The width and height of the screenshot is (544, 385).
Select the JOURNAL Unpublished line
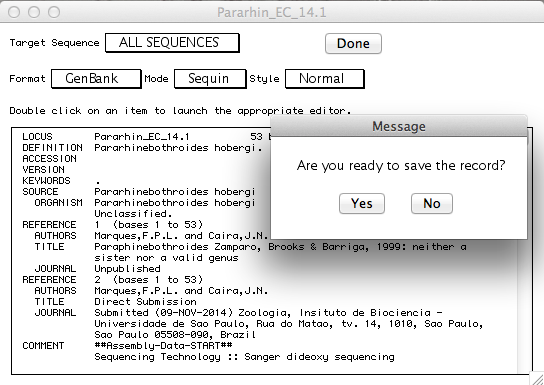pyautogui.click(x=97, y=269)
